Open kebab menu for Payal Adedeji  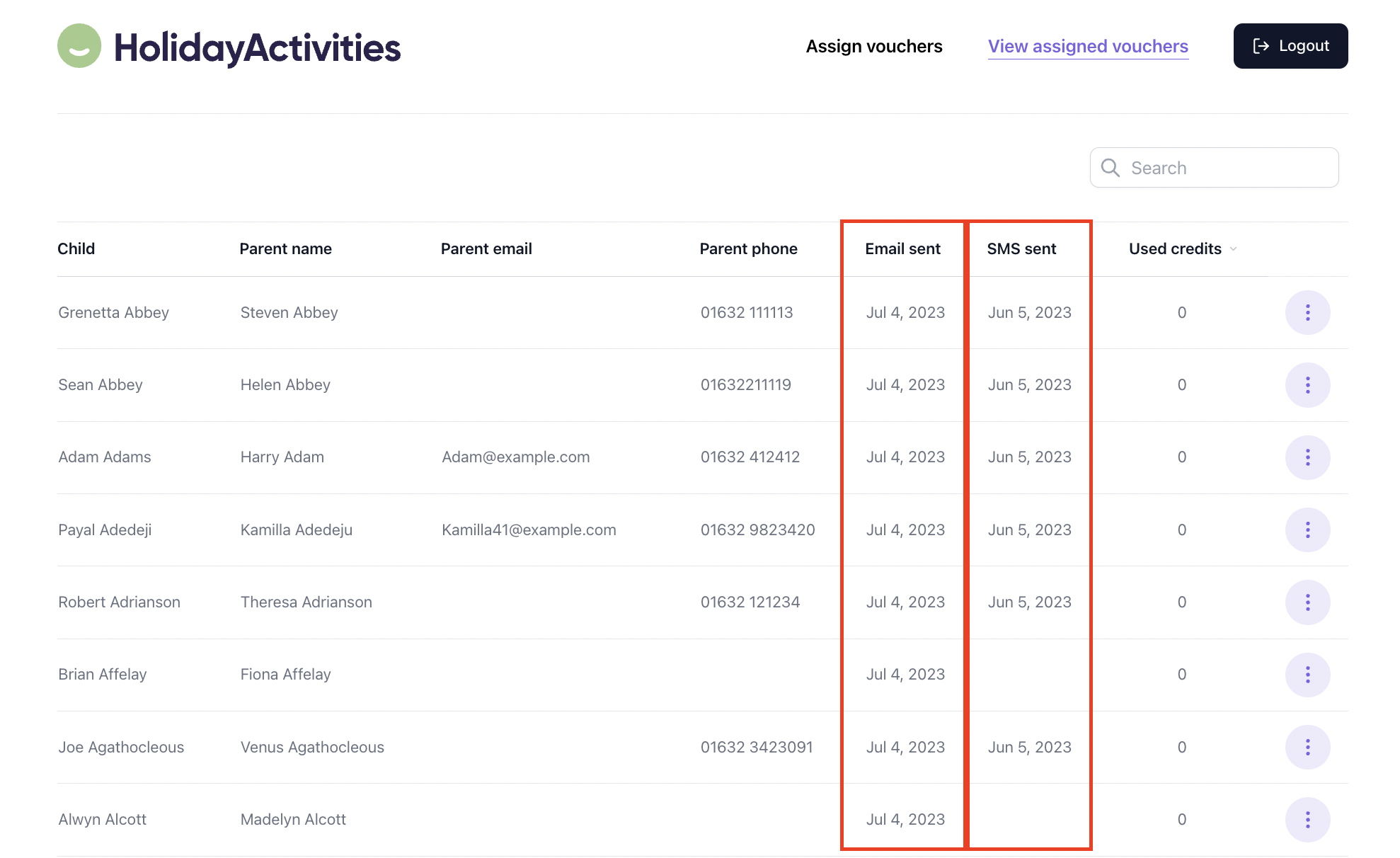(1307, 530)
